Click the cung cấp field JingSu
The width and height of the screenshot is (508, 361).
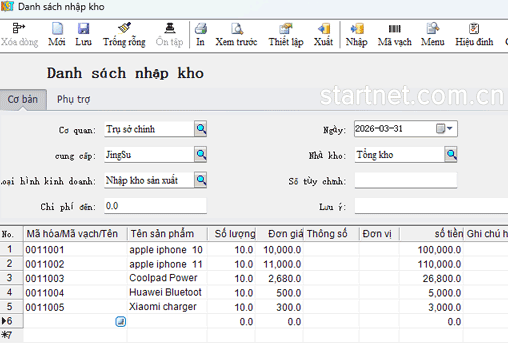(149, 155)
